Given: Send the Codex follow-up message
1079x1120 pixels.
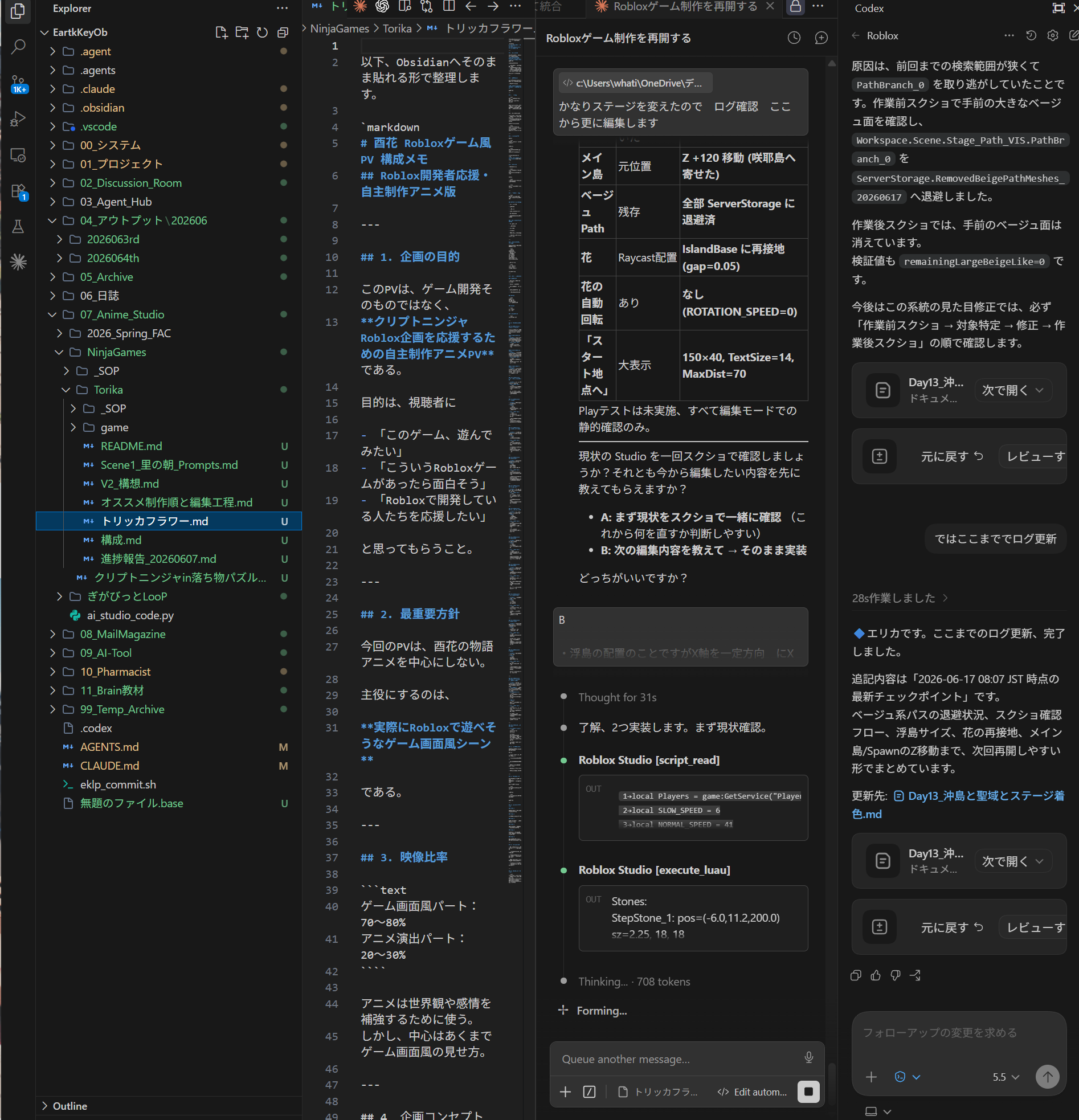Looking at the screenshot, I should tap(1047, 1077).
